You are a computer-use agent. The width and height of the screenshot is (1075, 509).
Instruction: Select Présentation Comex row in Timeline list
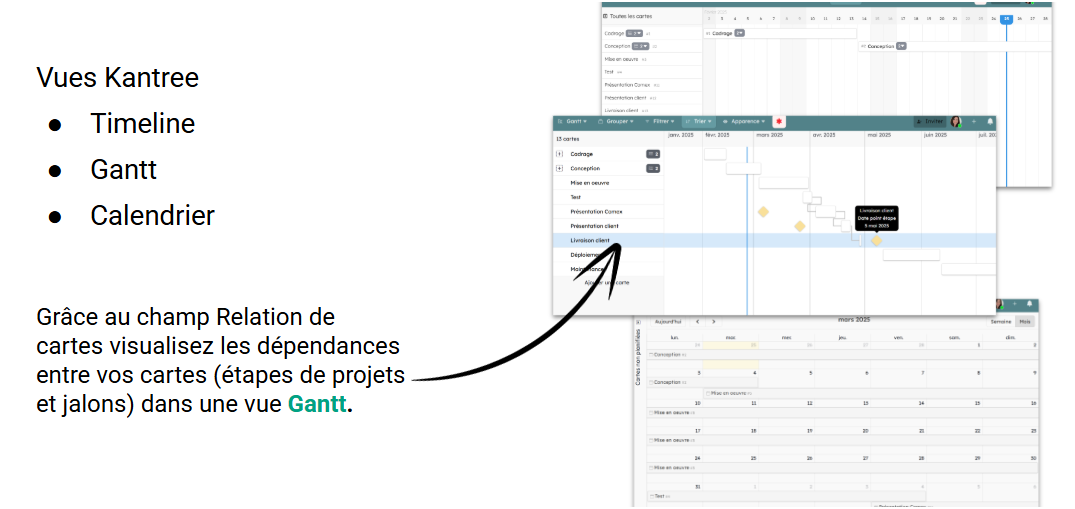[652, 85]
